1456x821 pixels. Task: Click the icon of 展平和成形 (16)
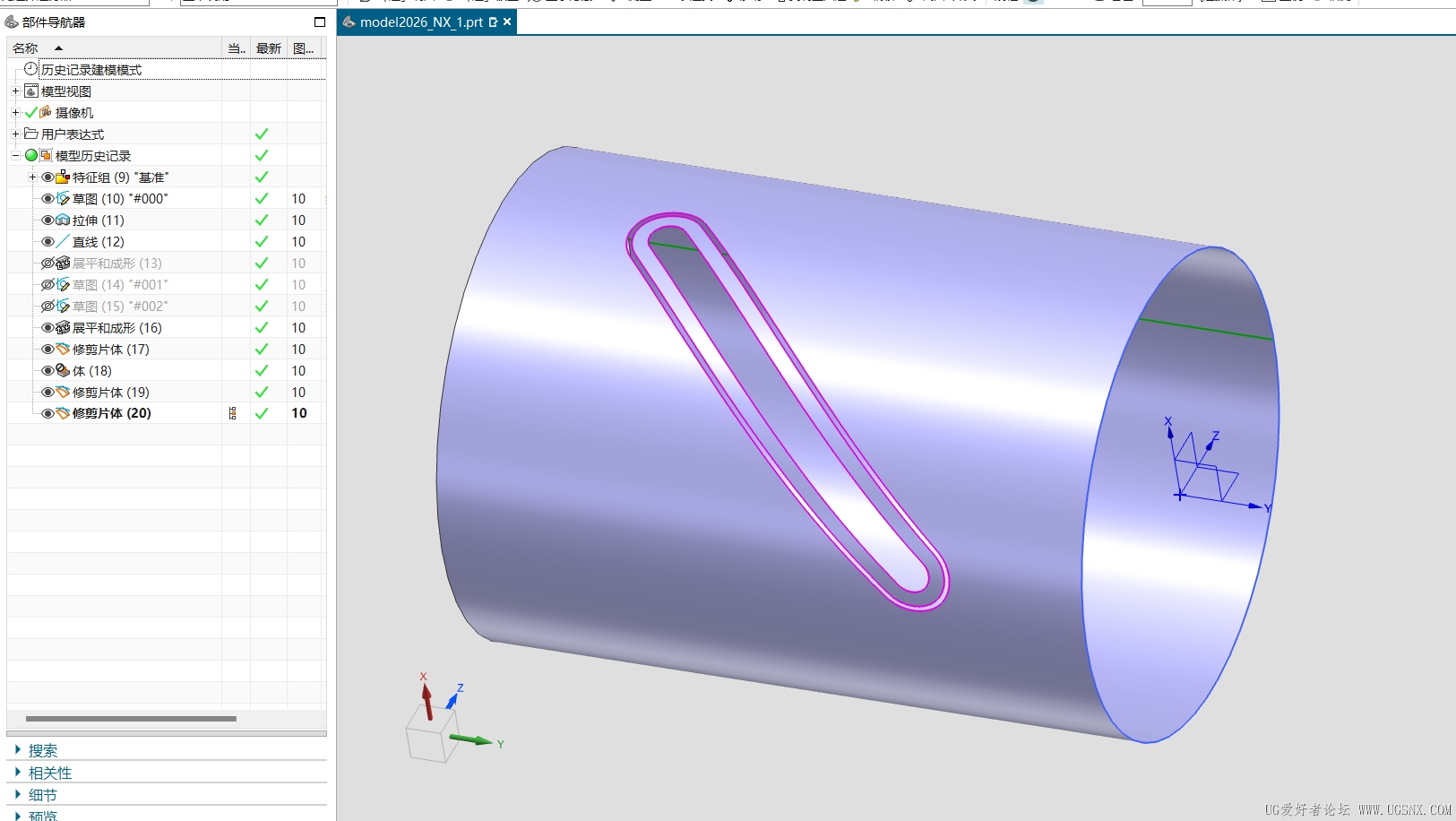[63, 327]
